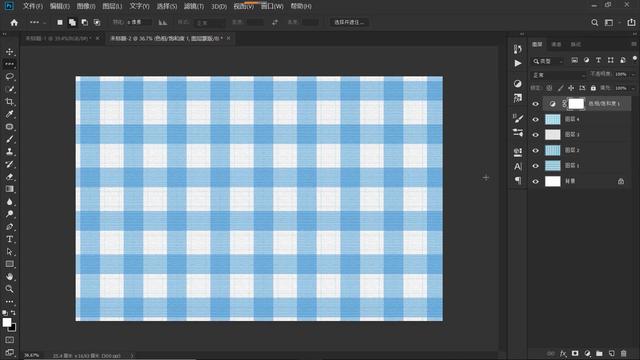
Task: Create new adjustment layer icon at bottom
Action: pos(587,353)
